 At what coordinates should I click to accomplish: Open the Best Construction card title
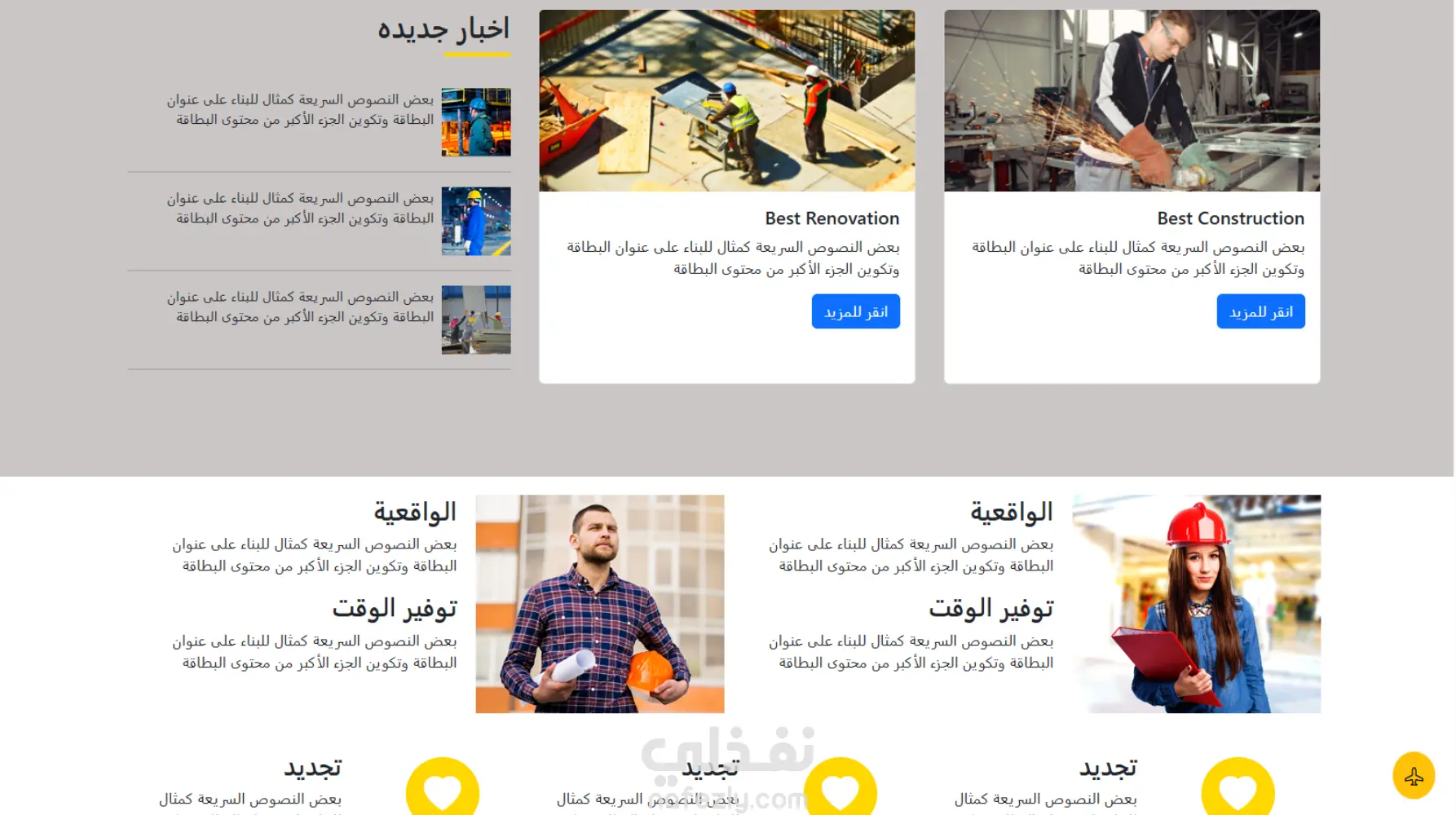click(1231, 218)
